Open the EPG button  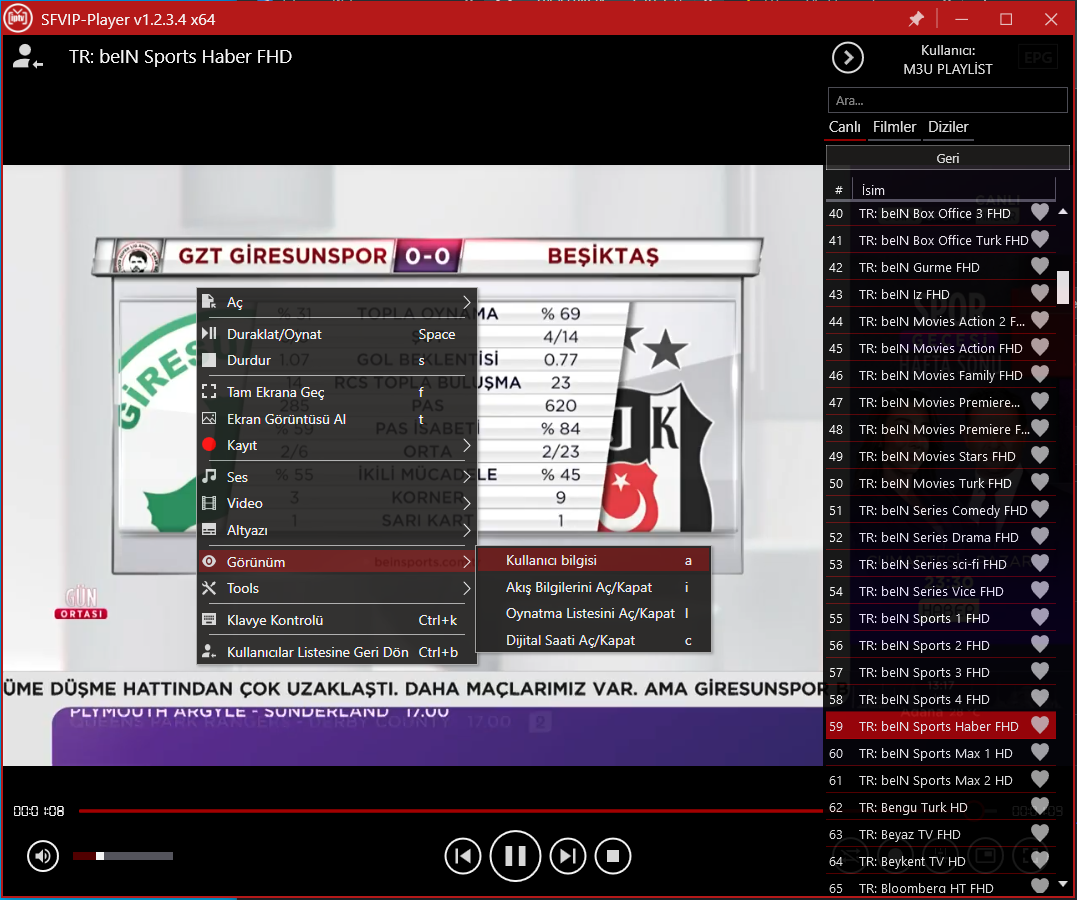click(x=1038, y=58)
